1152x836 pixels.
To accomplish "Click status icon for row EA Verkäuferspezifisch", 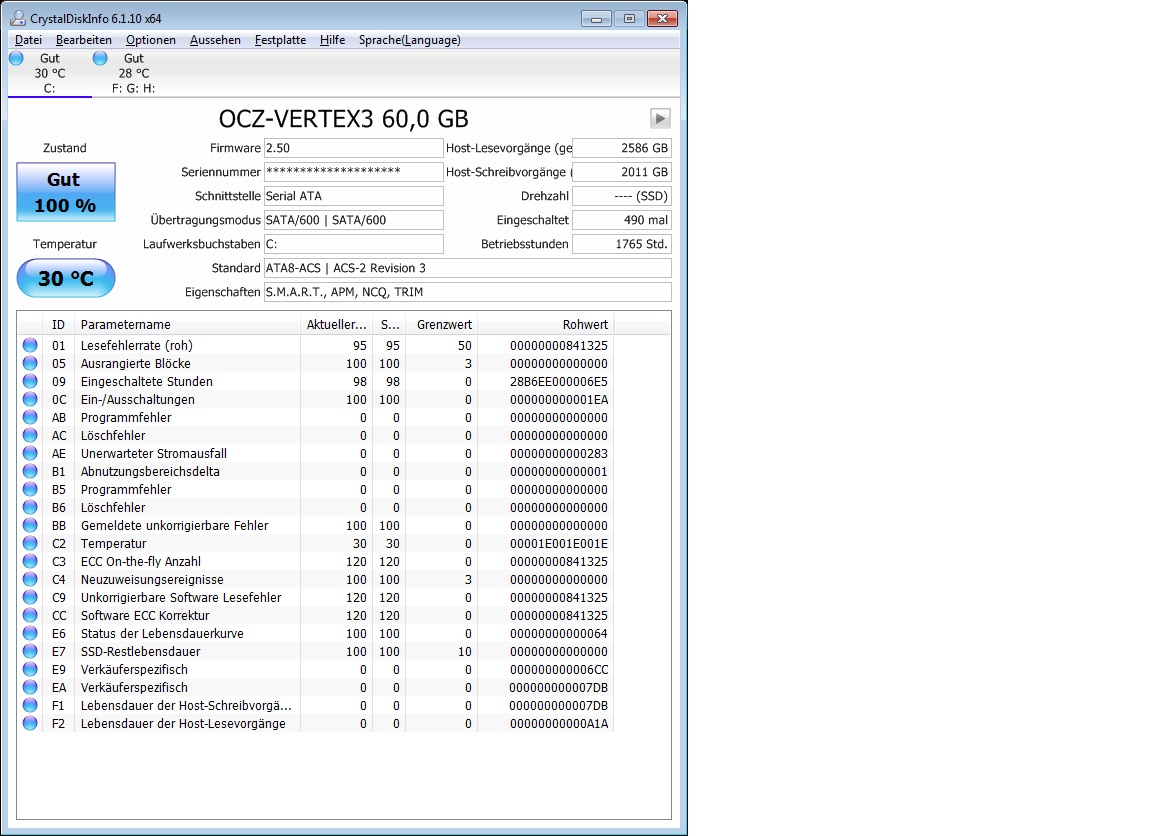I will [30, 687].
